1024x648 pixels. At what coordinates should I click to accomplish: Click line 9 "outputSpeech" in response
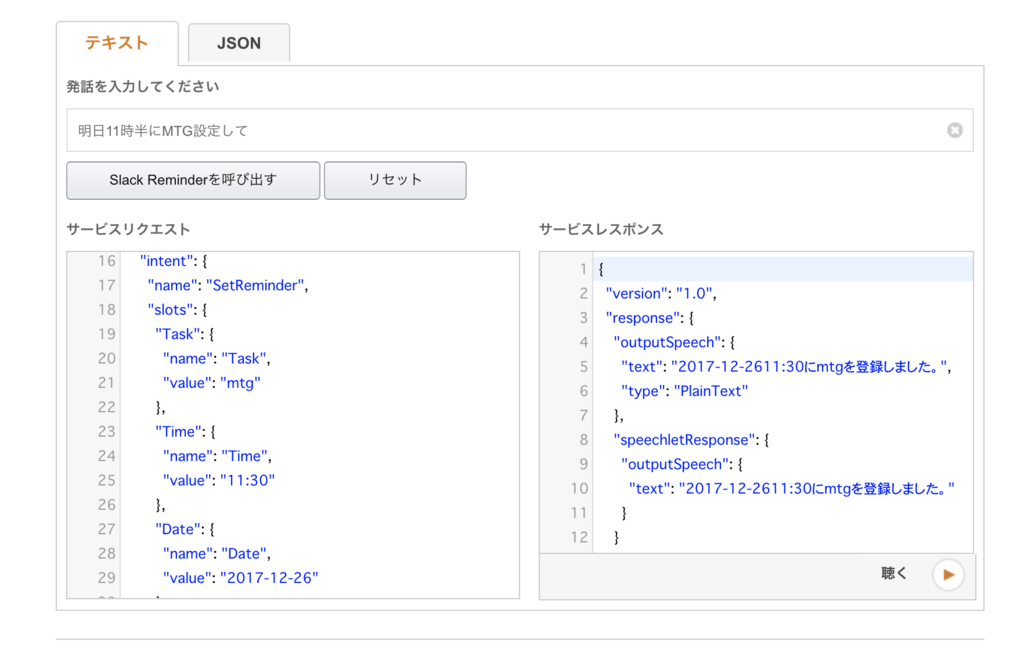[x=682, y=464]
